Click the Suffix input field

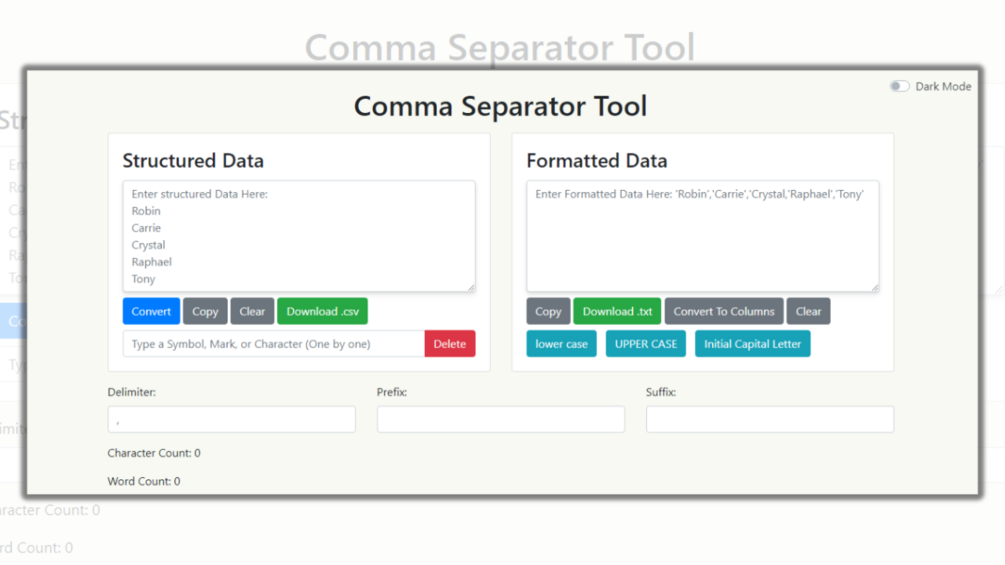[769, 420]
